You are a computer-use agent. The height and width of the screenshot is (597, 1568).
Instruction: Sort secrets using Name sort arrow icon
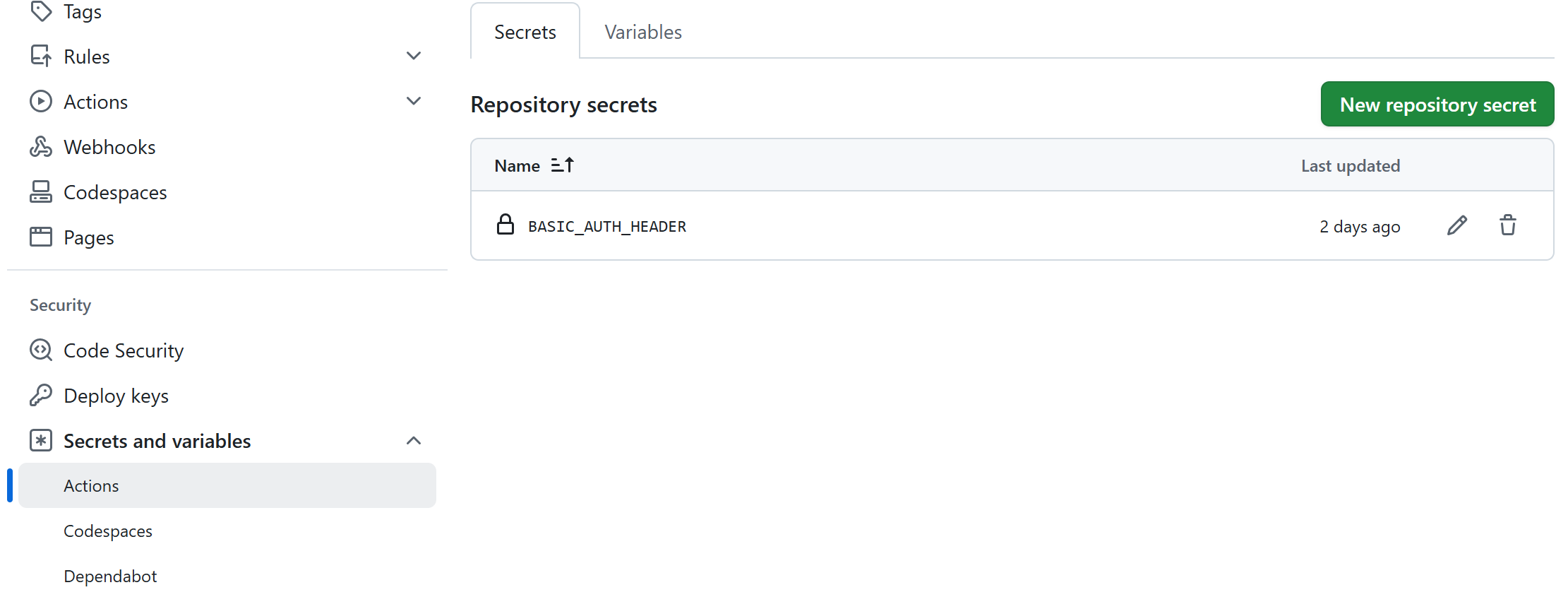563,165
